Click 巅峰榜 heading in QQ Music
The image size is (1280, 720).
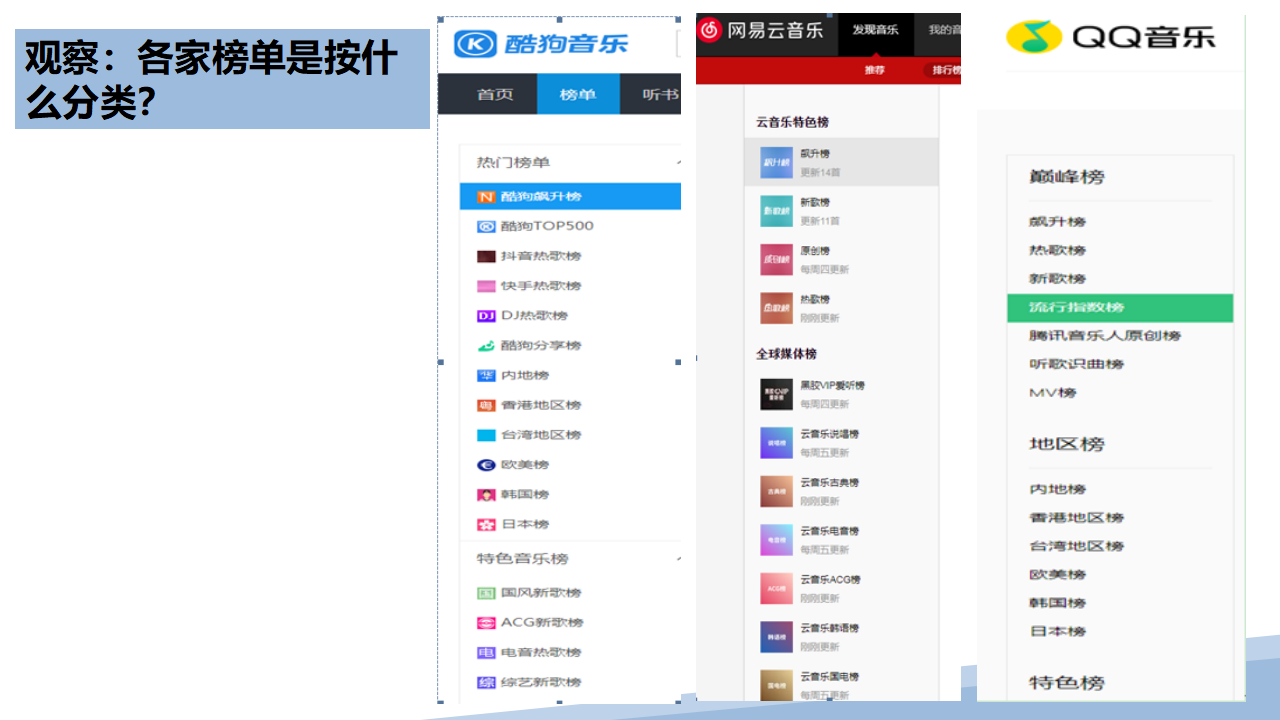[x=1067, y=177]
